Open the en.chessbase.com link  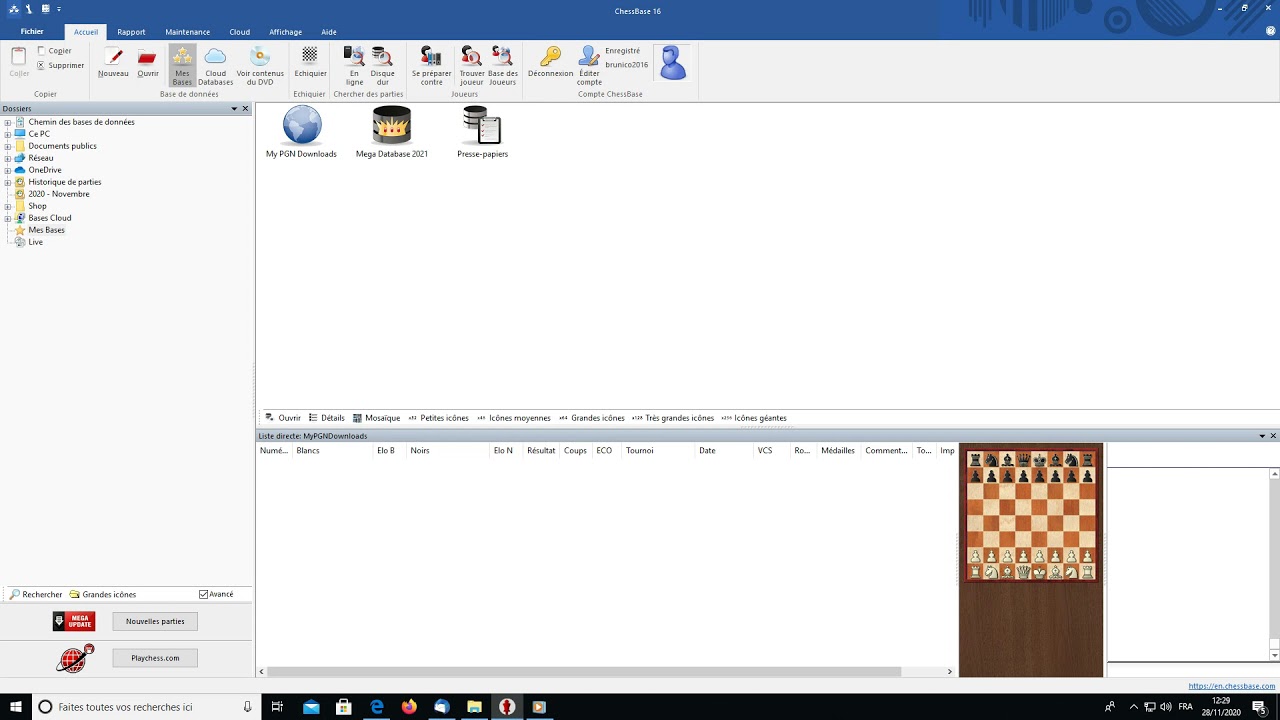(x=1232, y=686)
